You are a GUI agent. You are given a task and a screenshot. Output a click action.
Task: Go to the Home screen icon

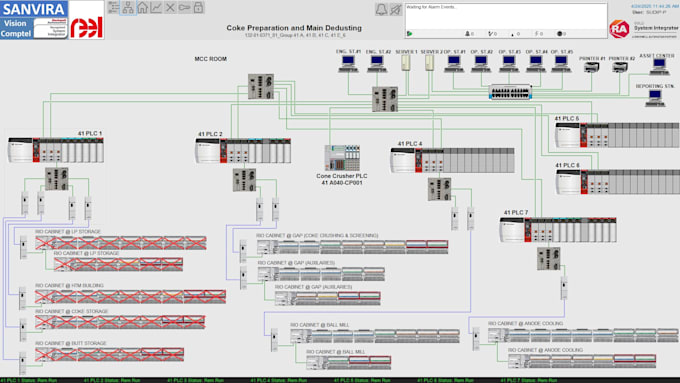[142, 7]
